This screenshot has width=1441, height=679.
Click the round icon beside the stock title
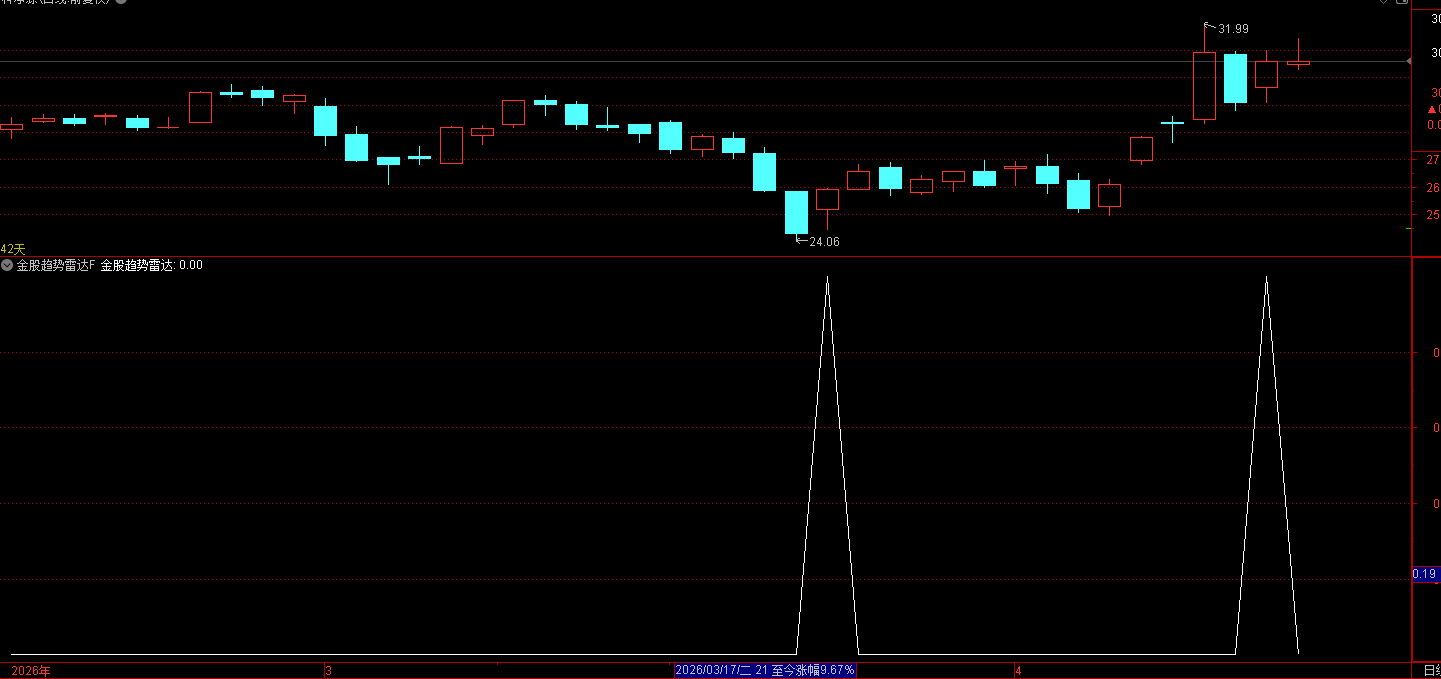point(121,2)
